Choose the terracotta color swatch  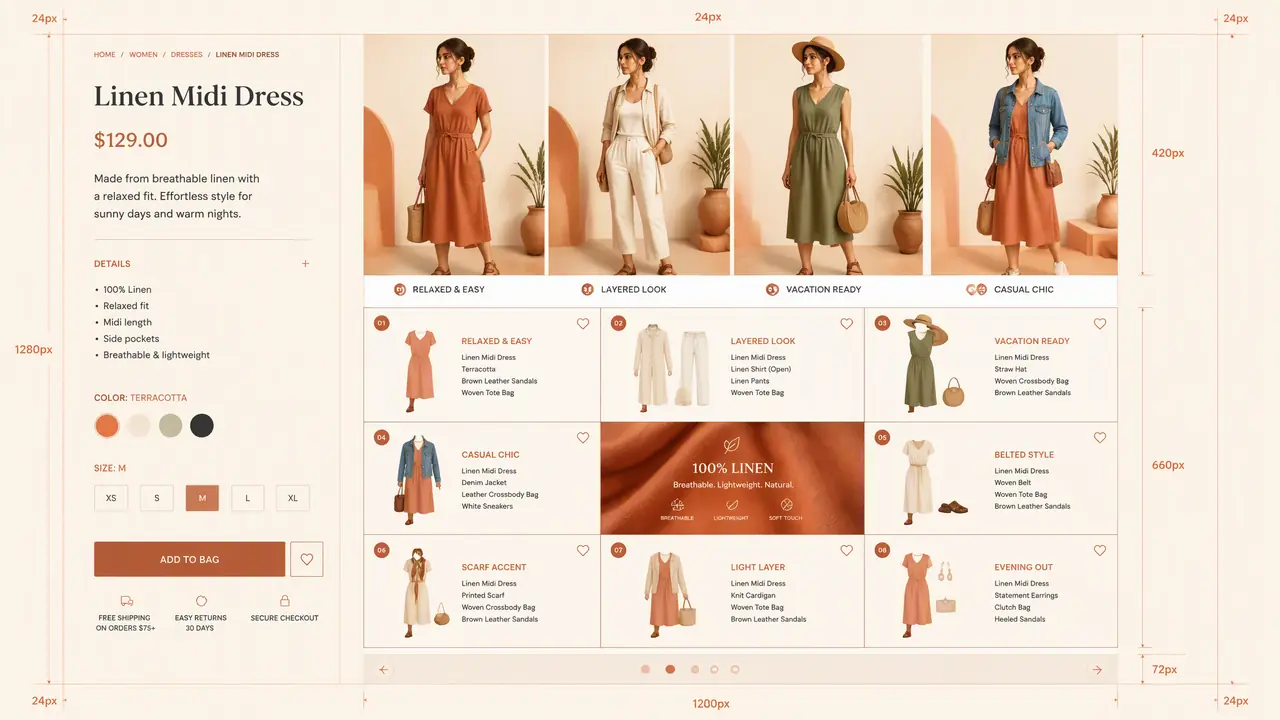pos(107,426)
